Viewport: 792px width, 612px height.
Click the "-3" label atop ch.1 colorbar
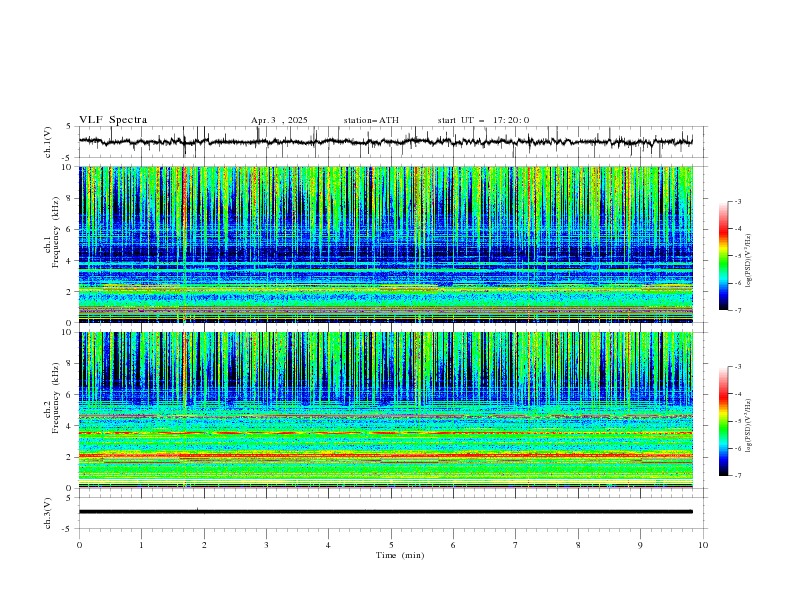[x=738, y=201]
